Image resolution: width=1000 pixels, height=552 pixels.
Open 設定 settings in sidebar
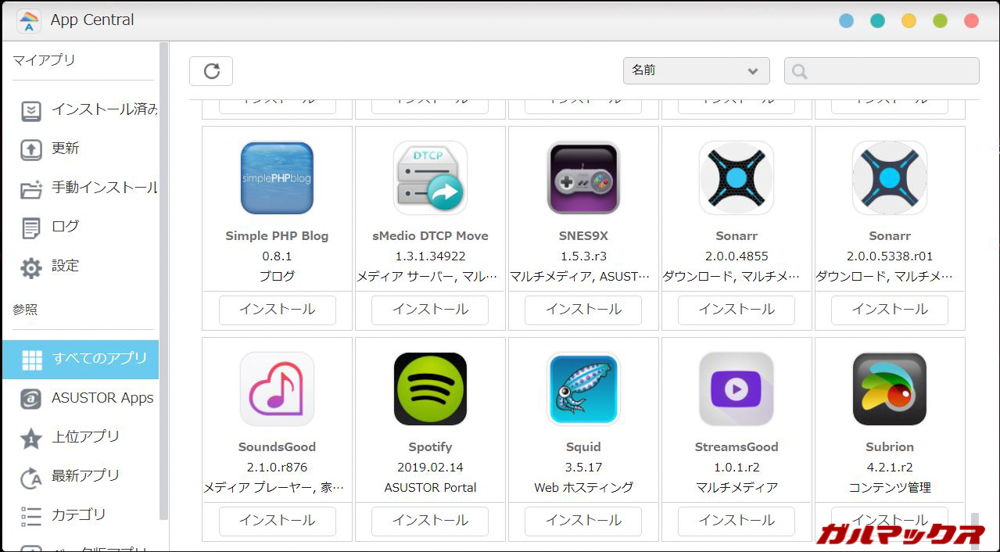(x=65, y=267)
